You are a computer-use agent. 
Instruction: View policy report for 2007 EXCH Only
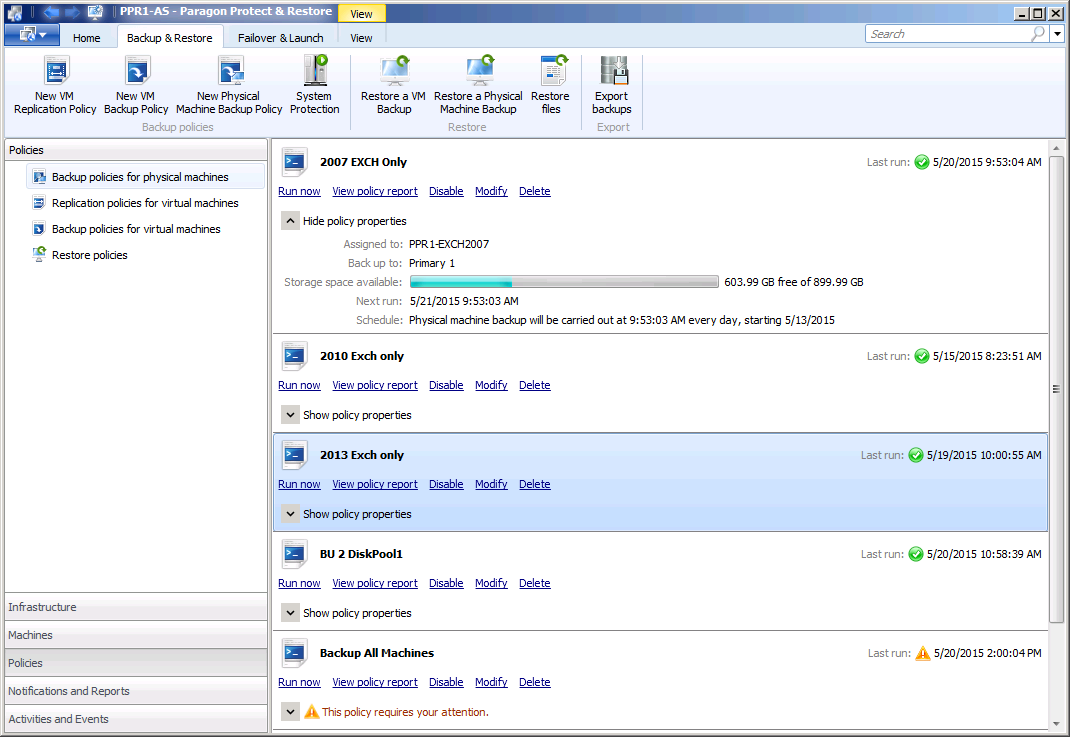click(375, 191)
